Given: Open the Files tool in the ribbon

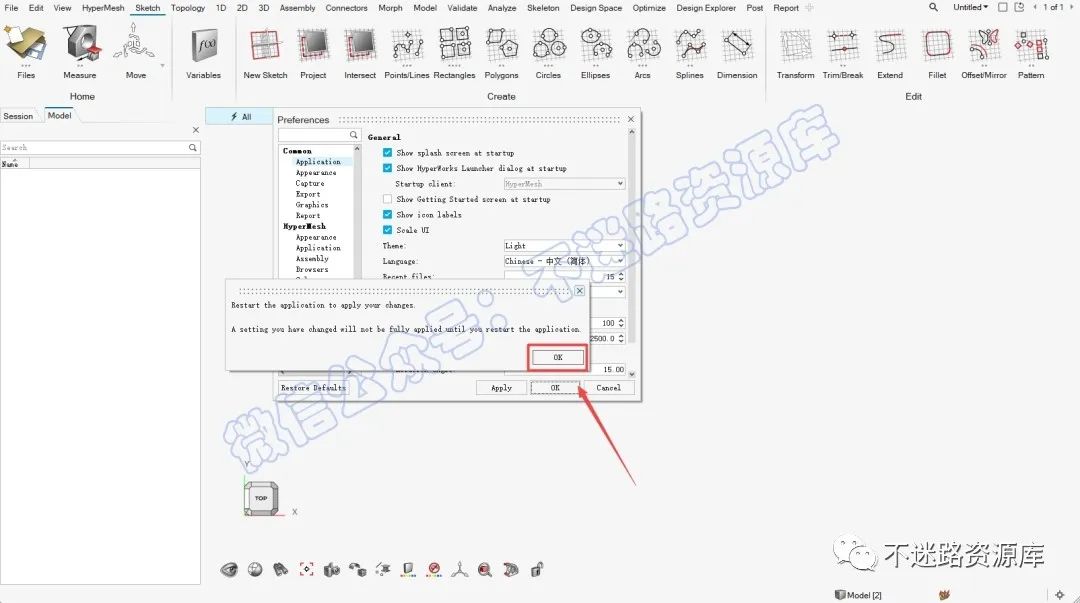Looking at the screenshot, I should coord(25,52).
